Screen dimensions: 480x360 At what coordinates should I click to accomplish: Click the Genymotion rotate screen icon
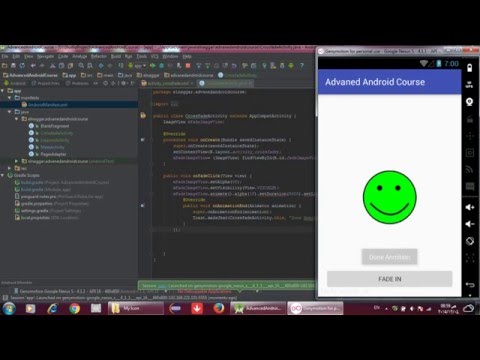point(470,241)
